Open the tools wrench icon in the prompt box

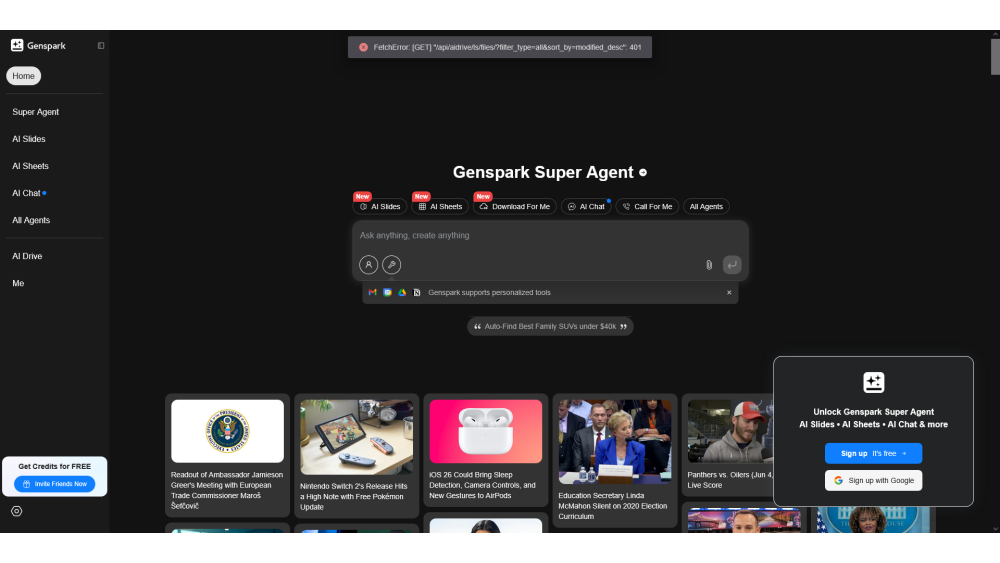point(392,265)
